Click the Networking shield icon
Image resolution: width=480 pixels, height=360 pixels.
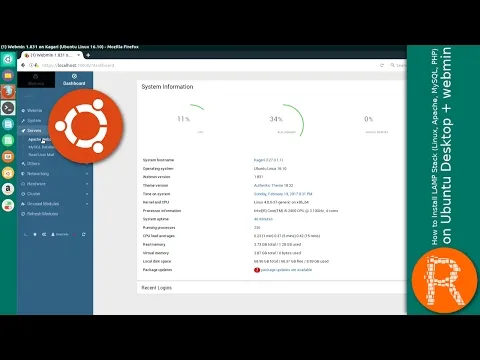tap(23, 174)
